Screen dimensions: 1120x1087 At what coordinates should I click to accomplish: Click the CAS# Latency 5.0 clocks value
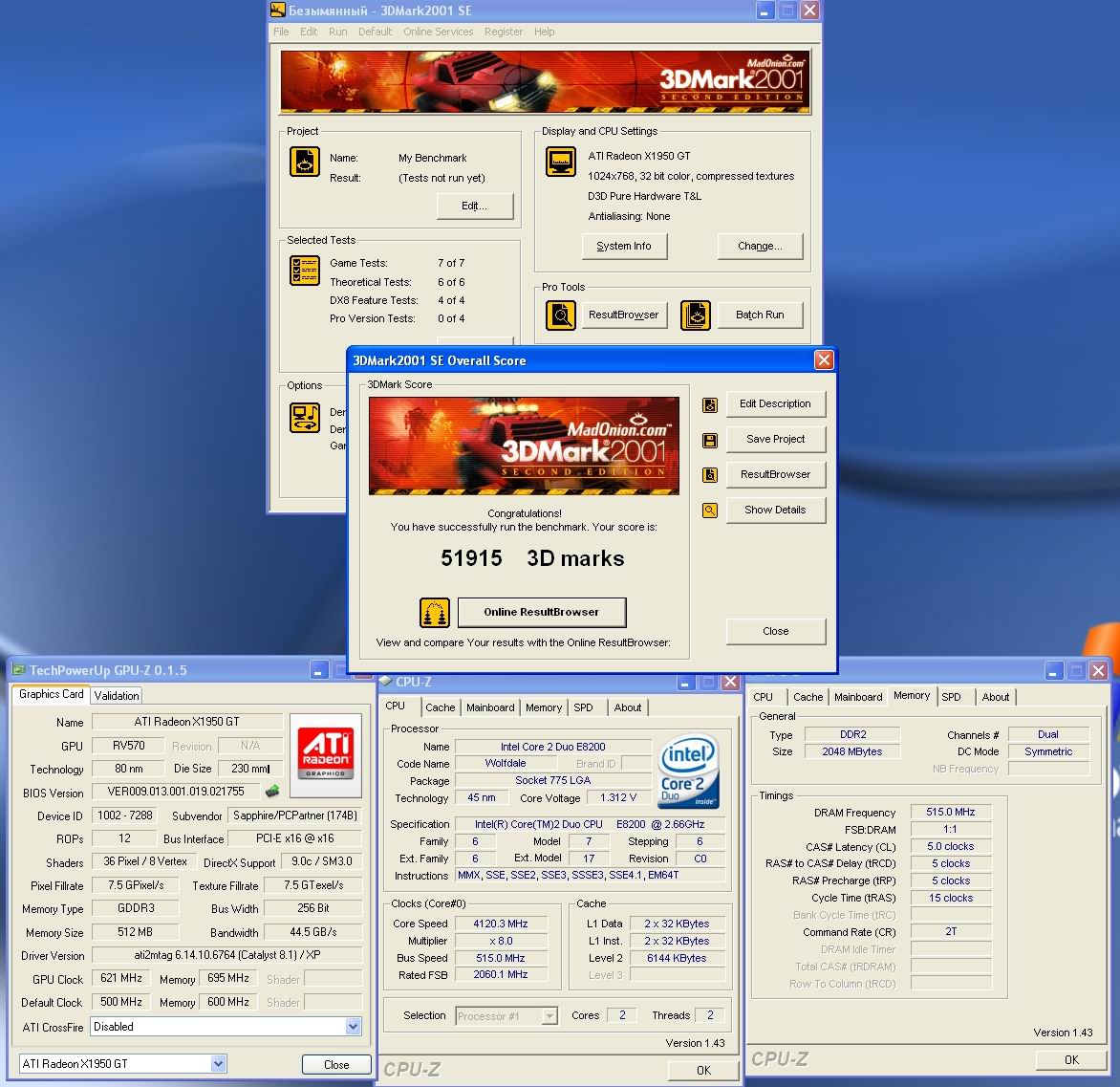point(951,846)
